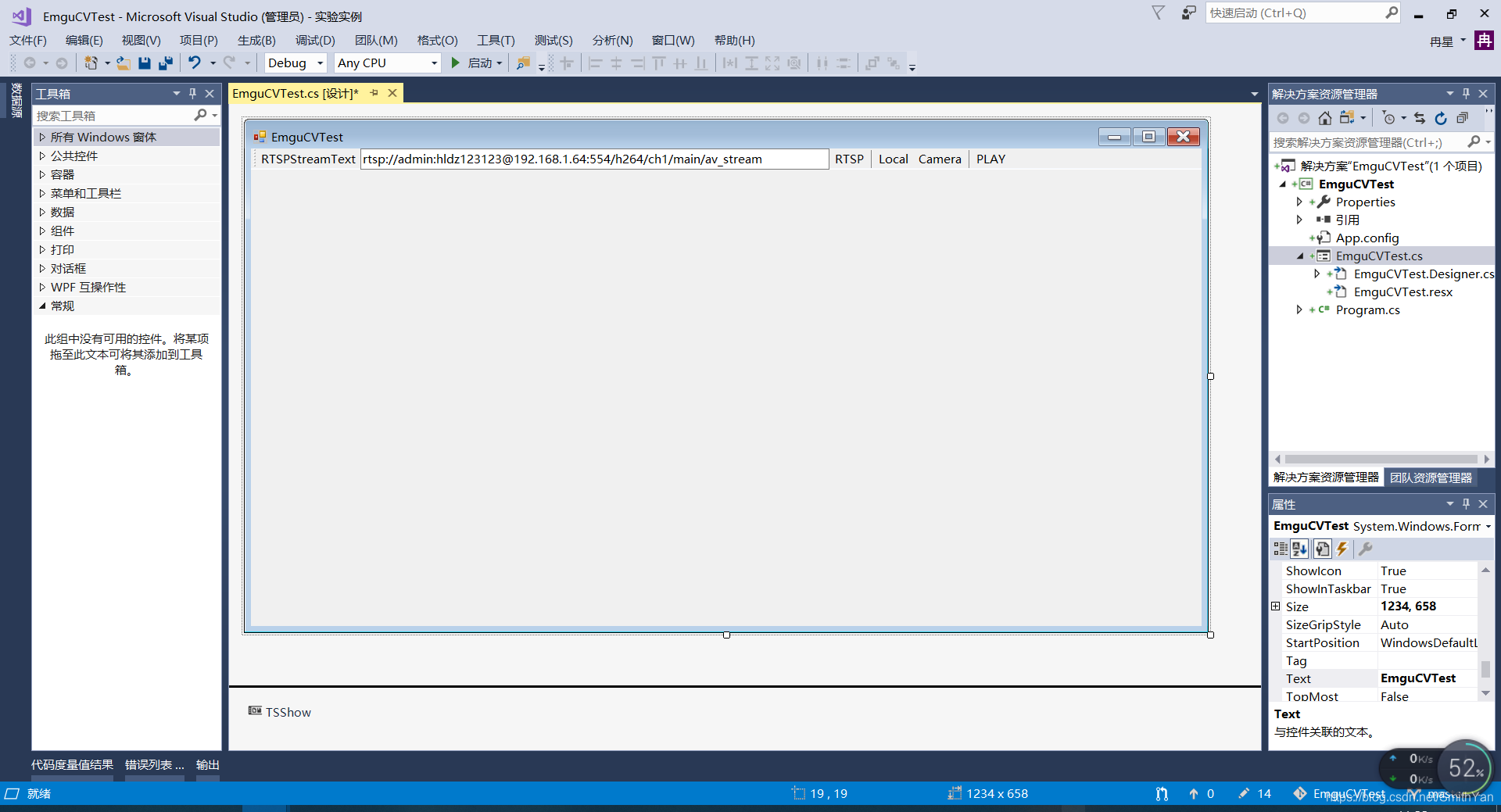The image size is (1501, 812).
Task: Expand the Size property
Action: pos(1275,606)
